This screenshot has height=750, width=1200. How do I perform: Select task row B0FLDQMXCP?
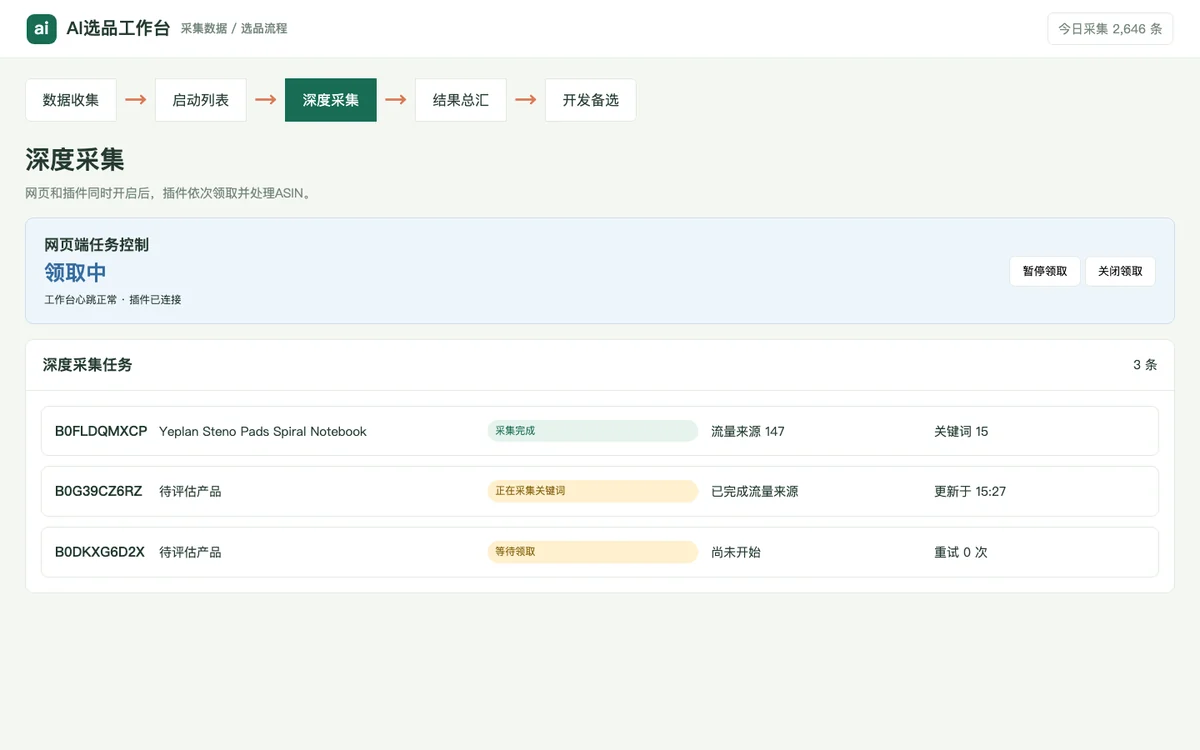click(600, 431)
